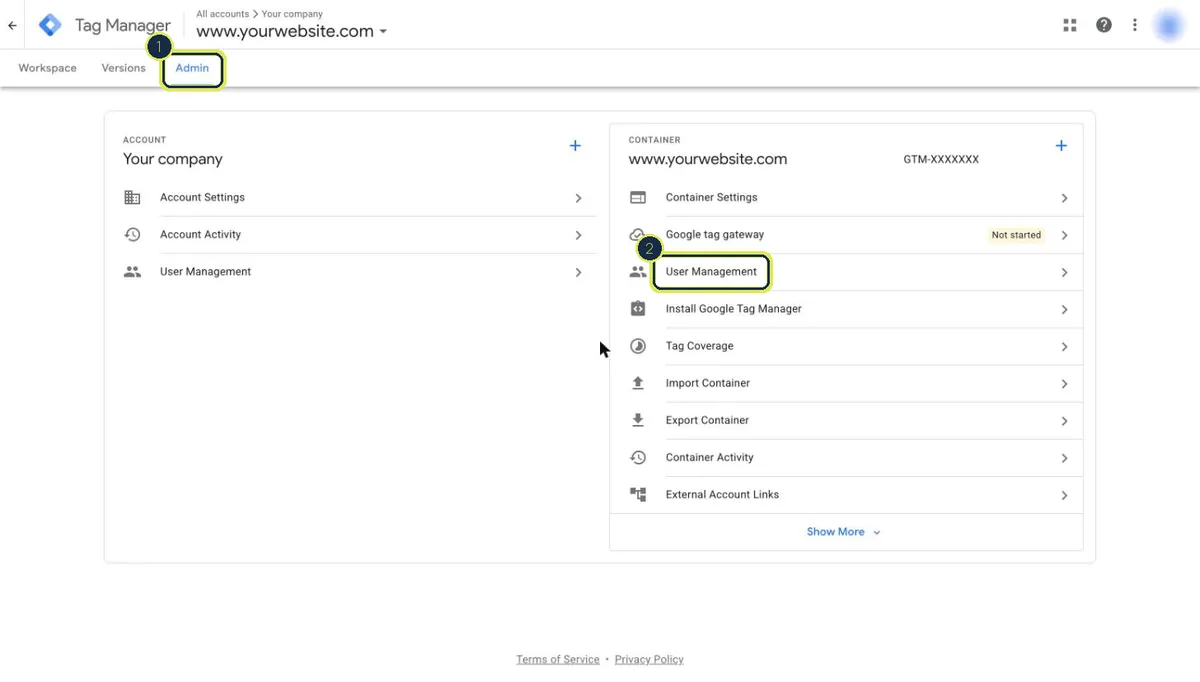Click the Install Google Tag Manager code icon
The height and width of the screenshot is (682, 1200).
[x=638, y=309]
